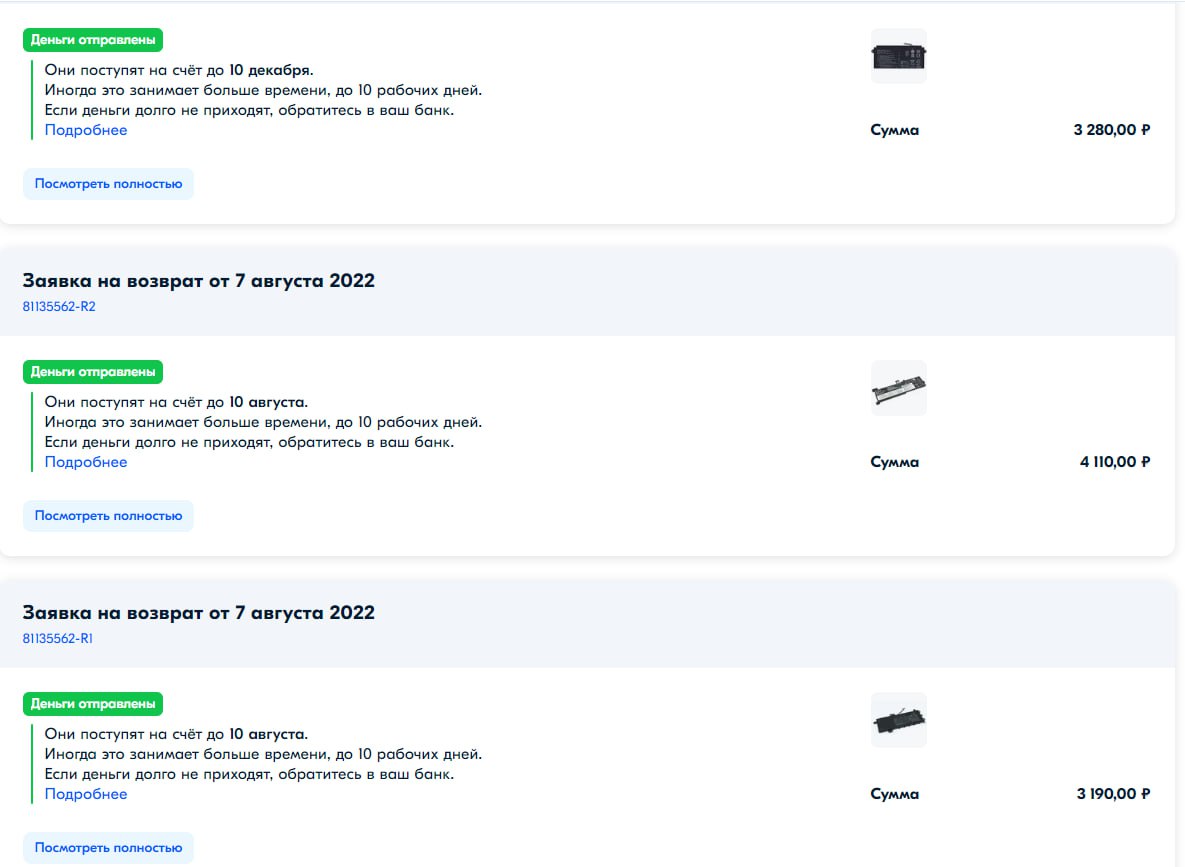Follow Подробнее link in the 81135562-R2 return
This screenshot has width=1185, height=867.
pos(85,462)
